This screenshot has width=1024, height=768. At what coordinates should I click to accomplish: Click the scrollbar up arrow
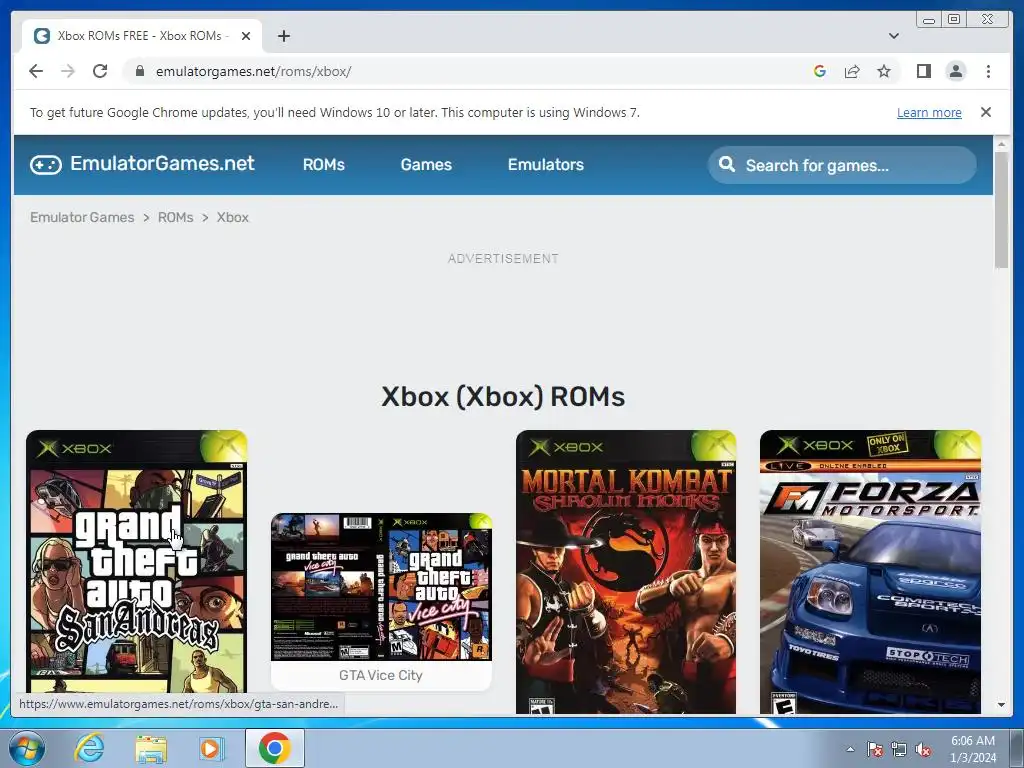pyautogui.click(x=1001, y=143)
